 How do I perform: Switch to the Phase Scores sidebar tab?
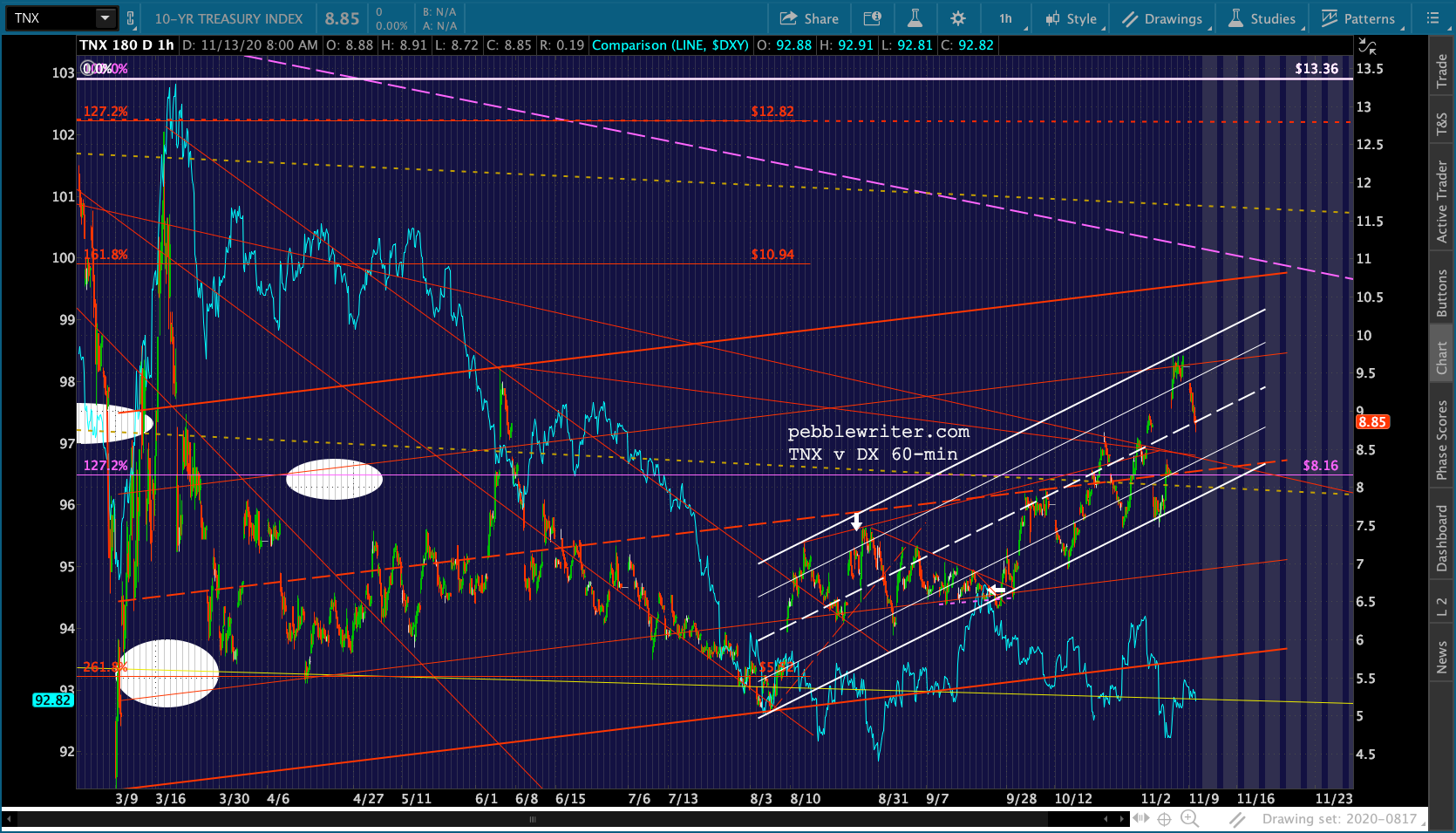[1442, 440]
